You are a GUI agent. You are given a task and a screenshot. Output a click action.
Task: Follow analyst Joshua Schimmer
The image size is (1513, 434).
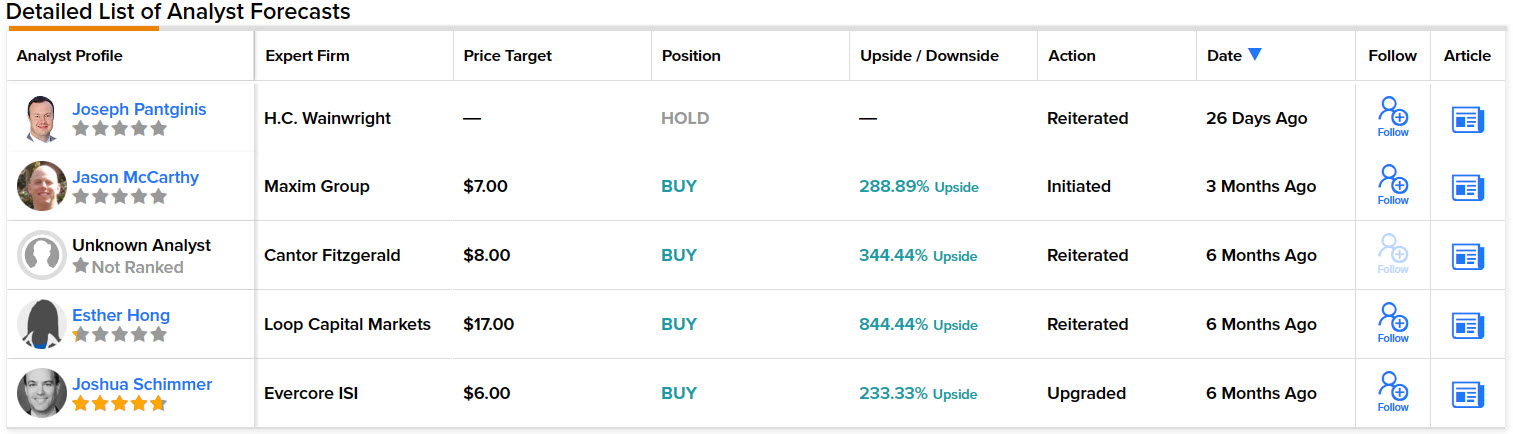[1392, 391]
